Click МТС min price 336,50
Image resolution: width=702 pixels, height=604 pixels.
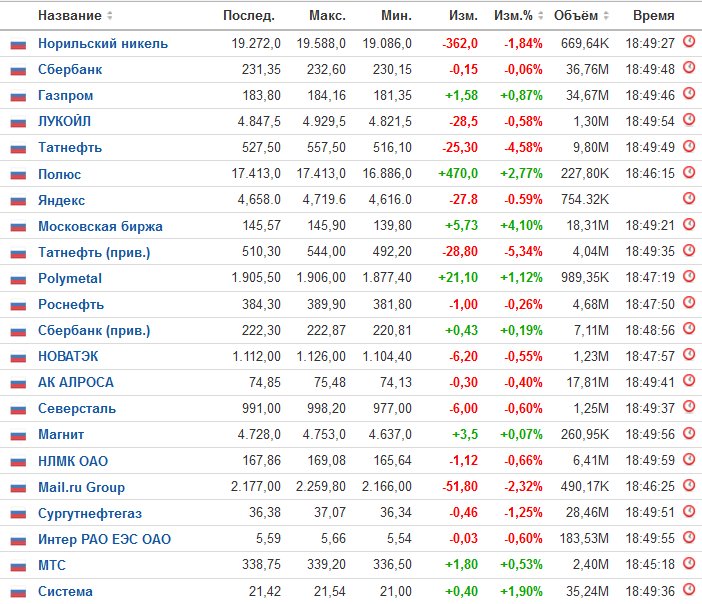[x=392, y=565]
